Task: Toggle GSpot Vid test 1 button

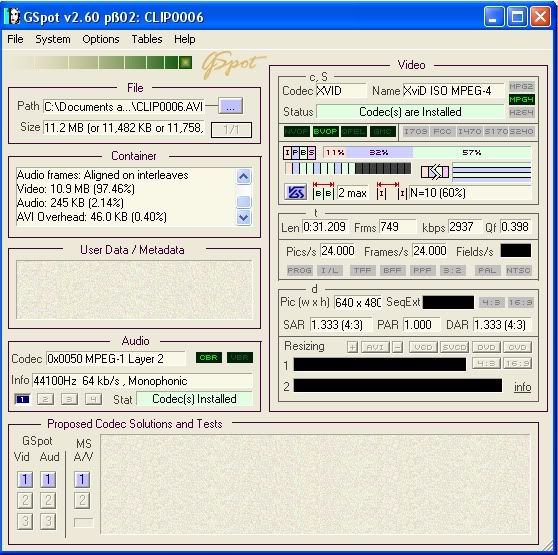Action: [25, 479]
